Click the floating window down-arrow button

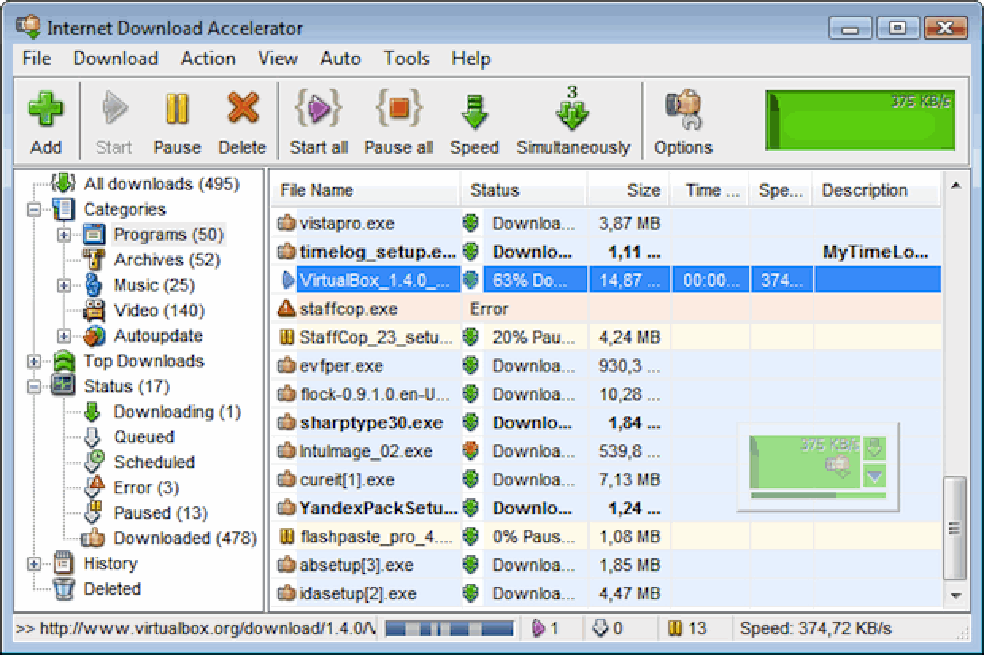pyautogui.click(x=875, y=448)
